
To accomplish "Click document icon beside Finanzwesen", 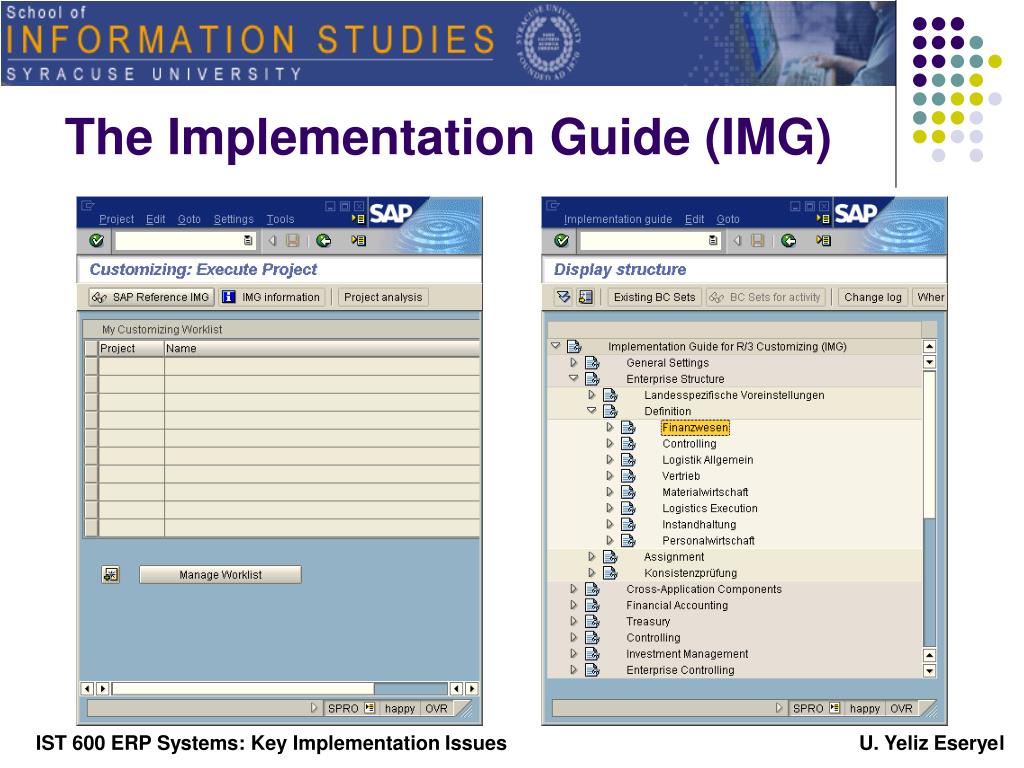I will 628,428.
